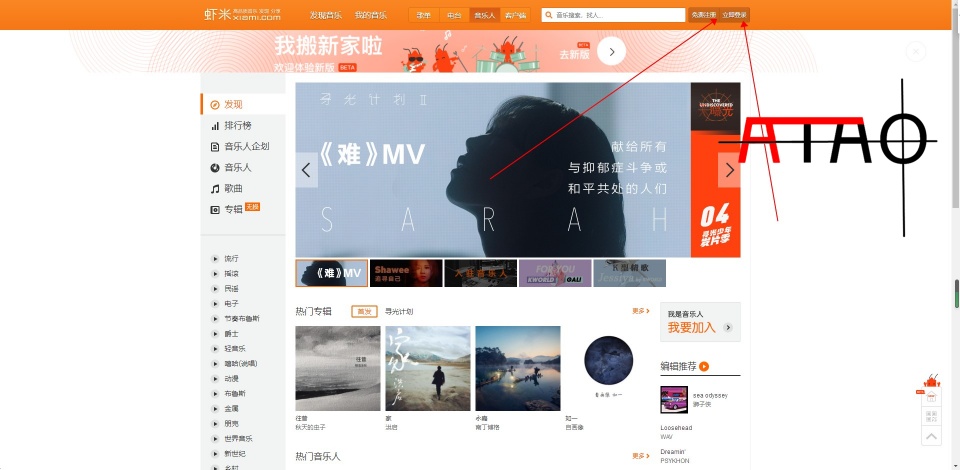Click play icon beside 流行 genre
The image size is (960, 470).
[x=215, y=259]
